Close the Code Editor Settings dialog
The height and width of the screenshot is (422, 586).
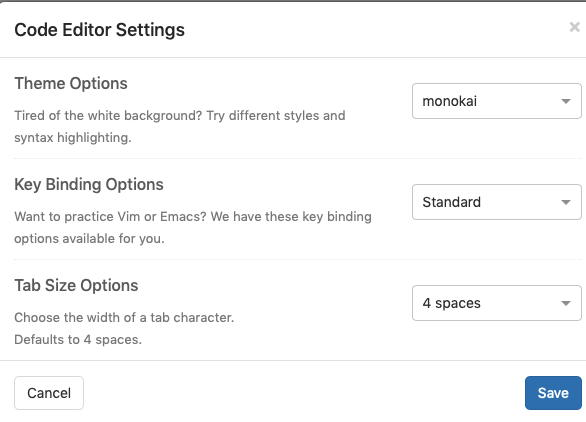point(574,27)
